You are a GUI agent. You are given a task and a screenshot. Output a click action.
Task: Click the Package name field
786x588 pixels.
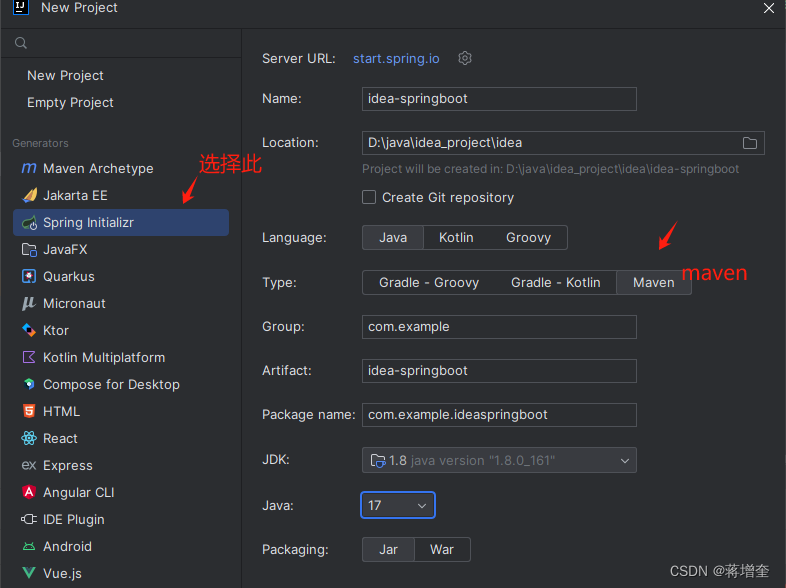[499, 415]
